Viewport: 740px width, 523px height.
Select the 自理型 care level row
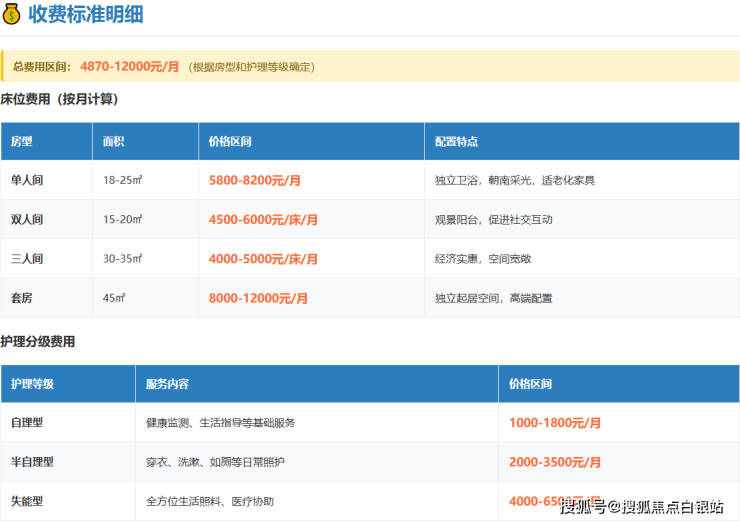tap(27, 423)
